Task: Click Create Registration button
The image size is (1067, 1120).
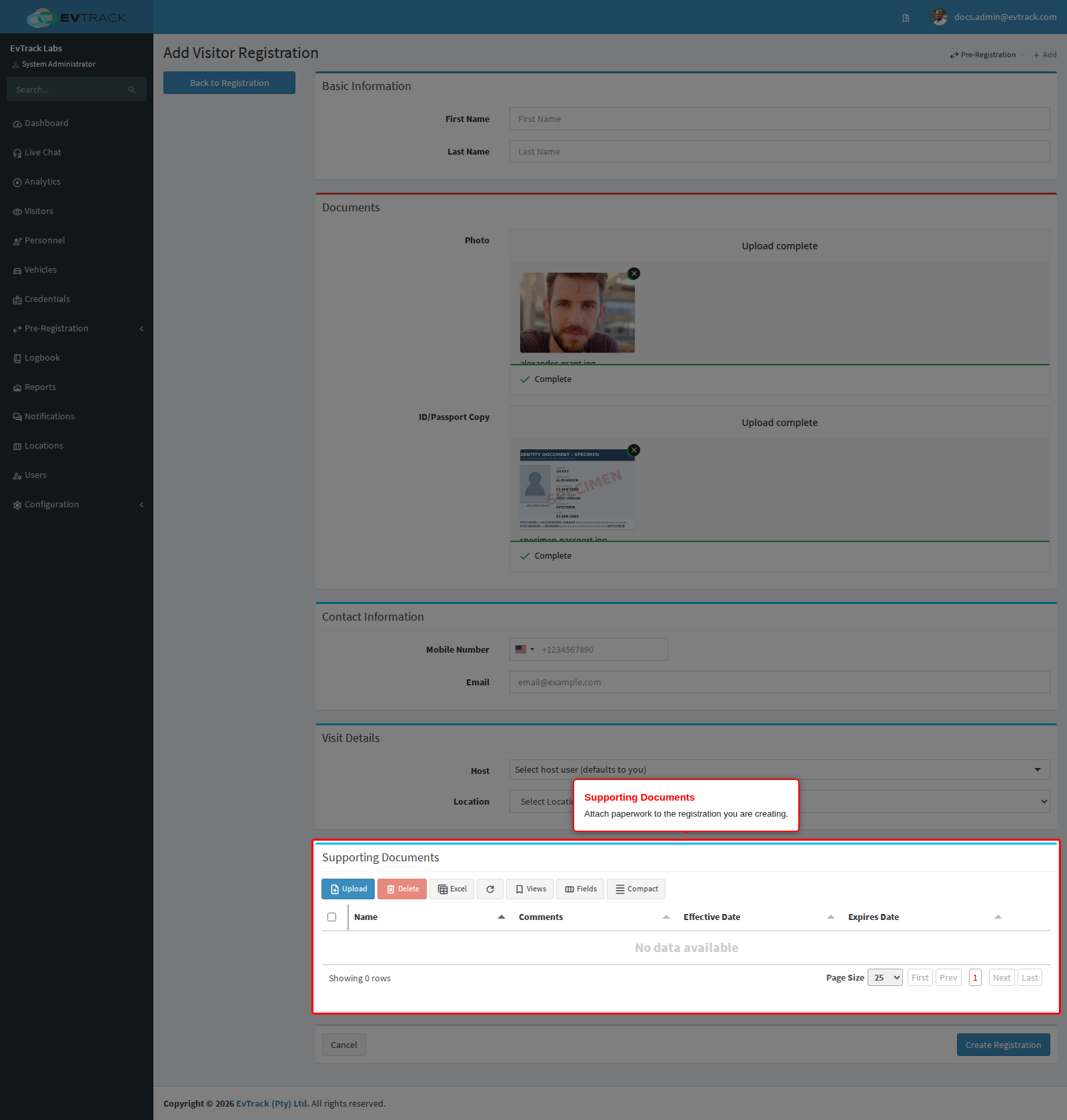Action: pos(1003,1045)
